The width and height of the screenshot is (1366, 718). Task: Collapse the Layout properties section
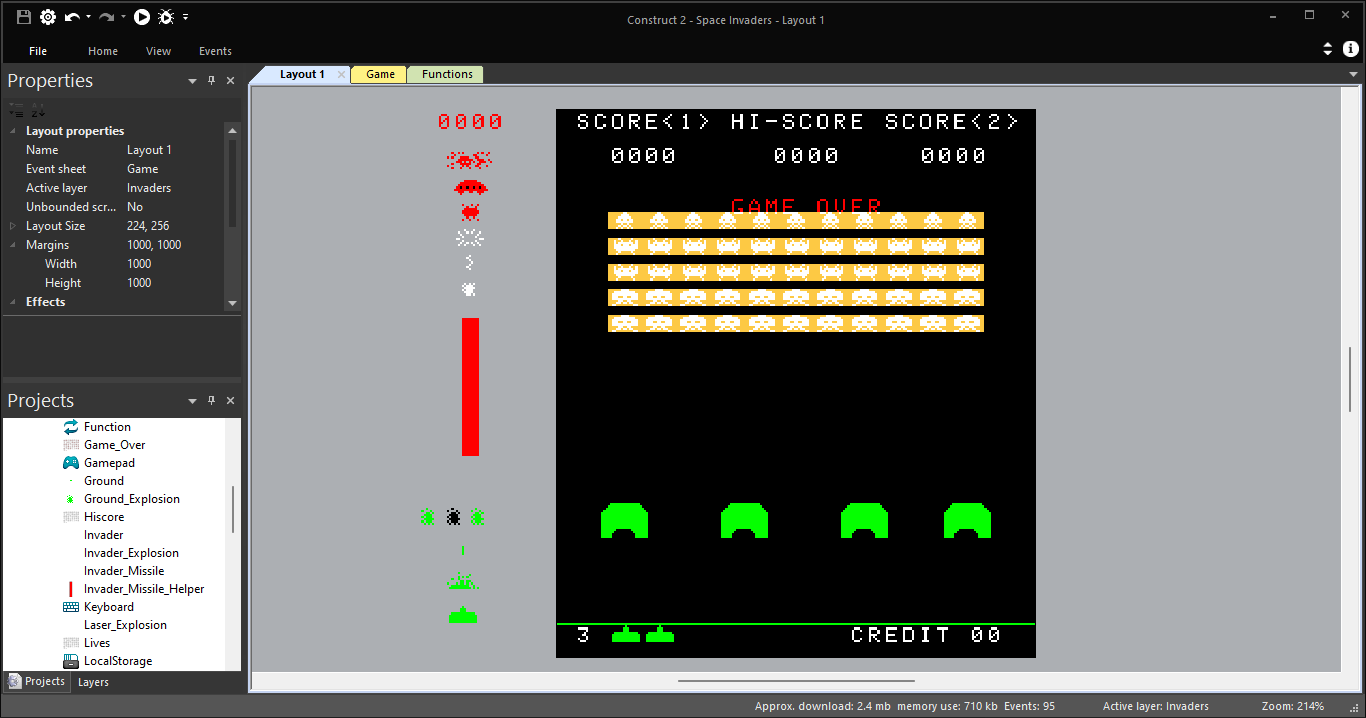[13, 131]
